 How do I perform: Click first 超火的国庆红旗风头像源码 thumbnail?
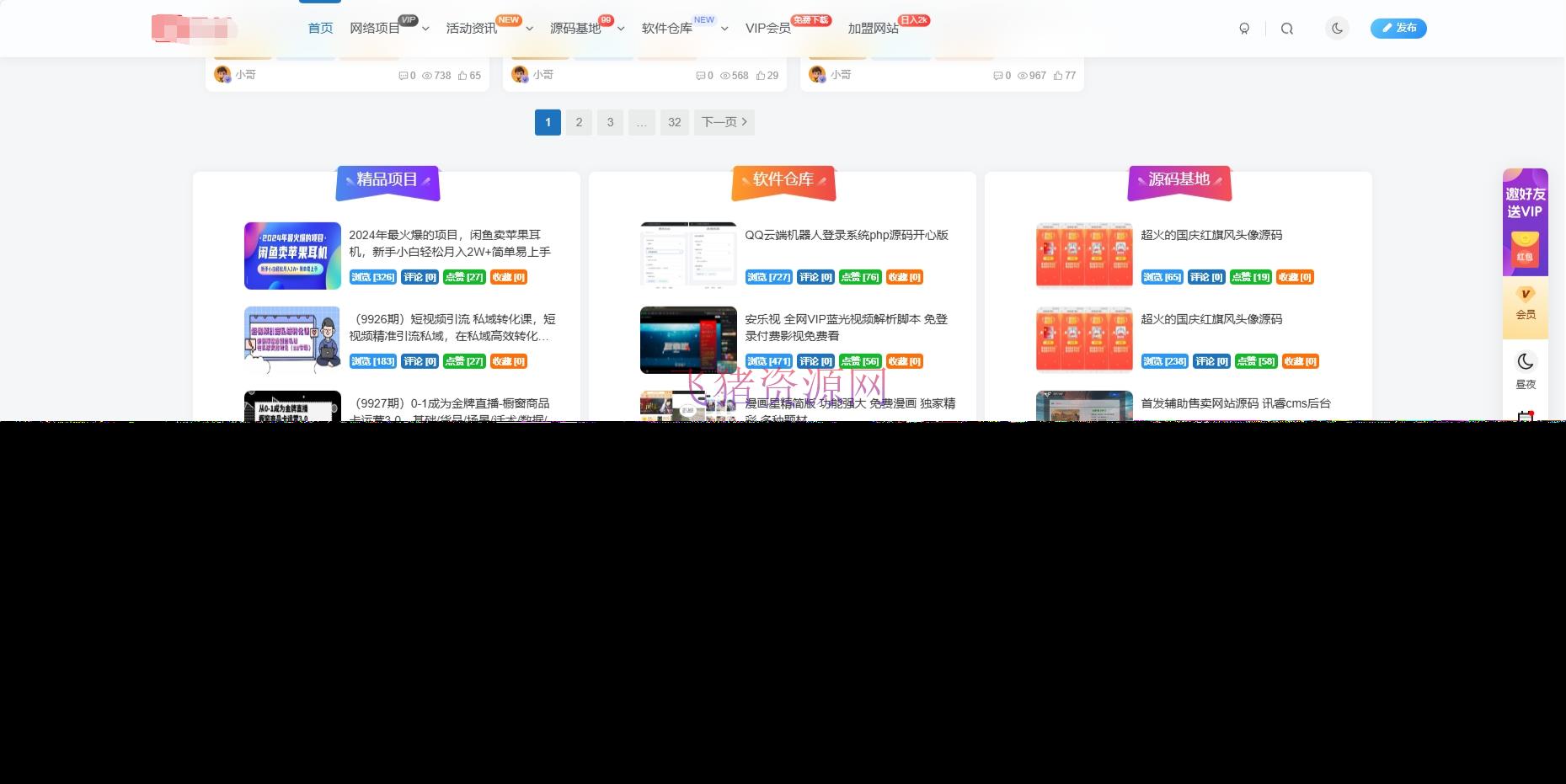(x=1084, y=256)
